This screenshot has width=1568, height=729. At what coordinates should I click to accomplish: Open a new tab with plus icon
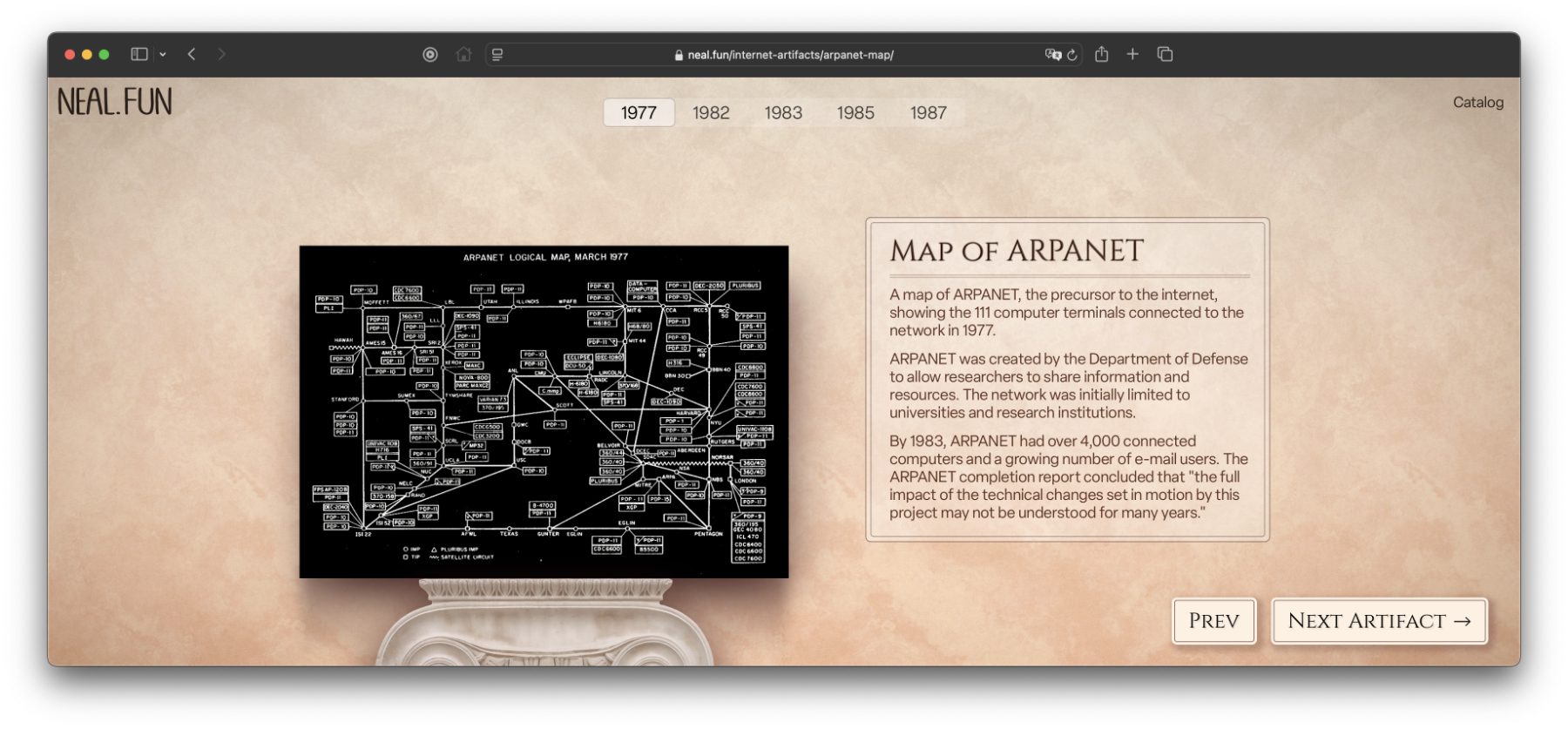(x=1132, y=54)
